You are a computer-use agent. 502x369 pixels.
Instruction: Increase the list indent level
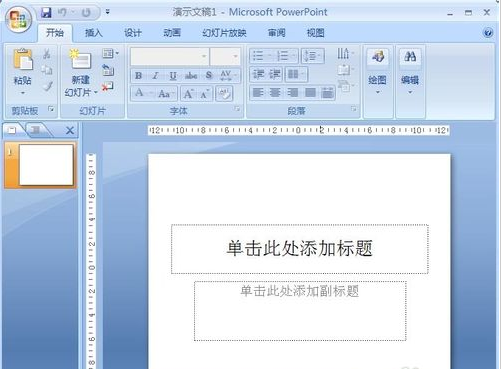[275, 74]
